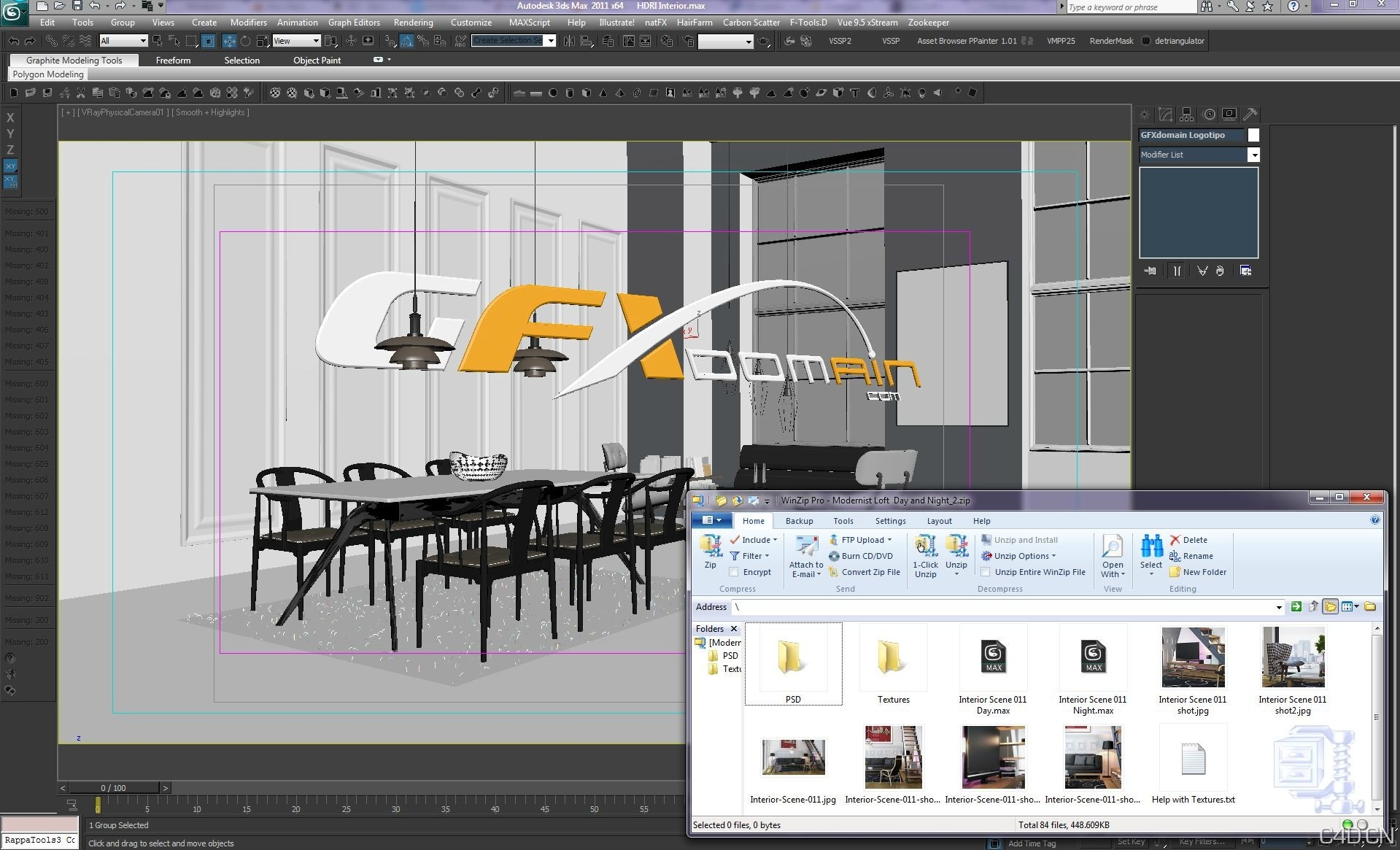Viewport: 1400px width, 850px height.
Task: Open the Rendering menu
Action: [x=413, y=23]
